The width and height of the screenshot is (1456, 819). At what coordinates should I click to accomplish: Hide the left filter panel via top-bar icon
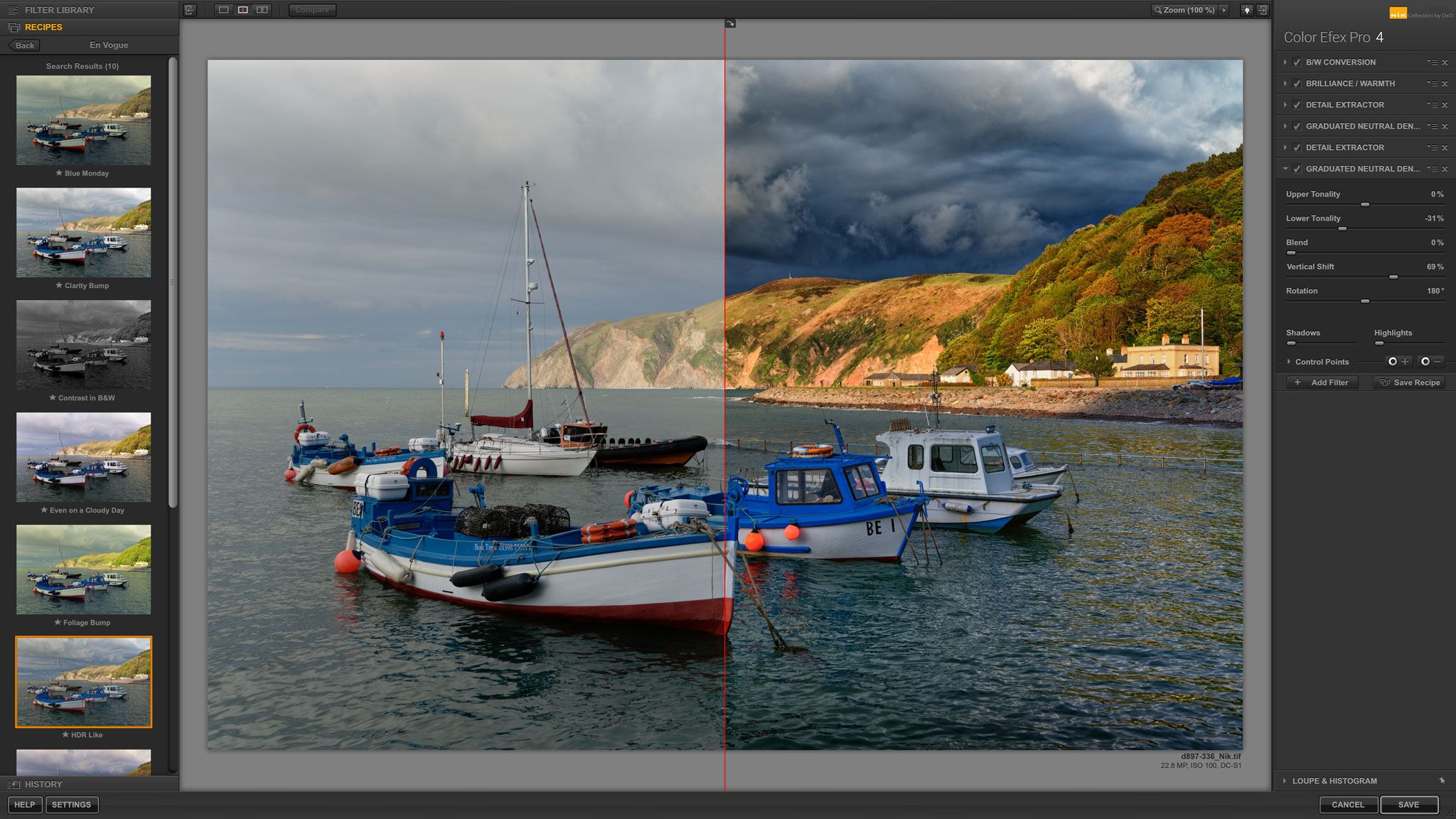189,10
